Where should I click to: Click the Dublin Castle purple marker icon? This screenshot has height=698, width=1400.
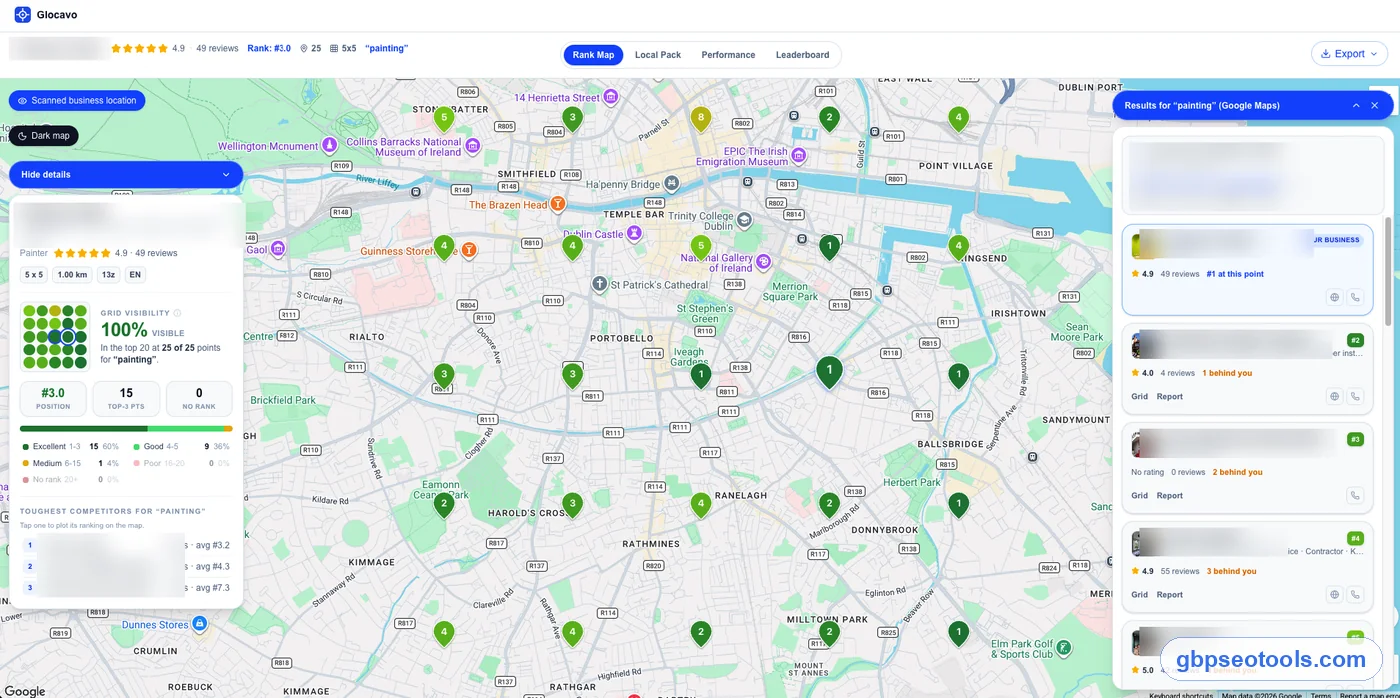633,234
